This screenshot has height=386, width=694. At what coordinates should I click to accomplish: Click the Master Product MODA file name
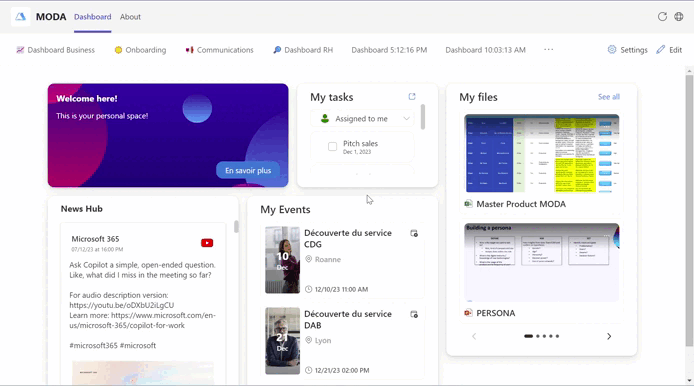[x=521, y=204]
